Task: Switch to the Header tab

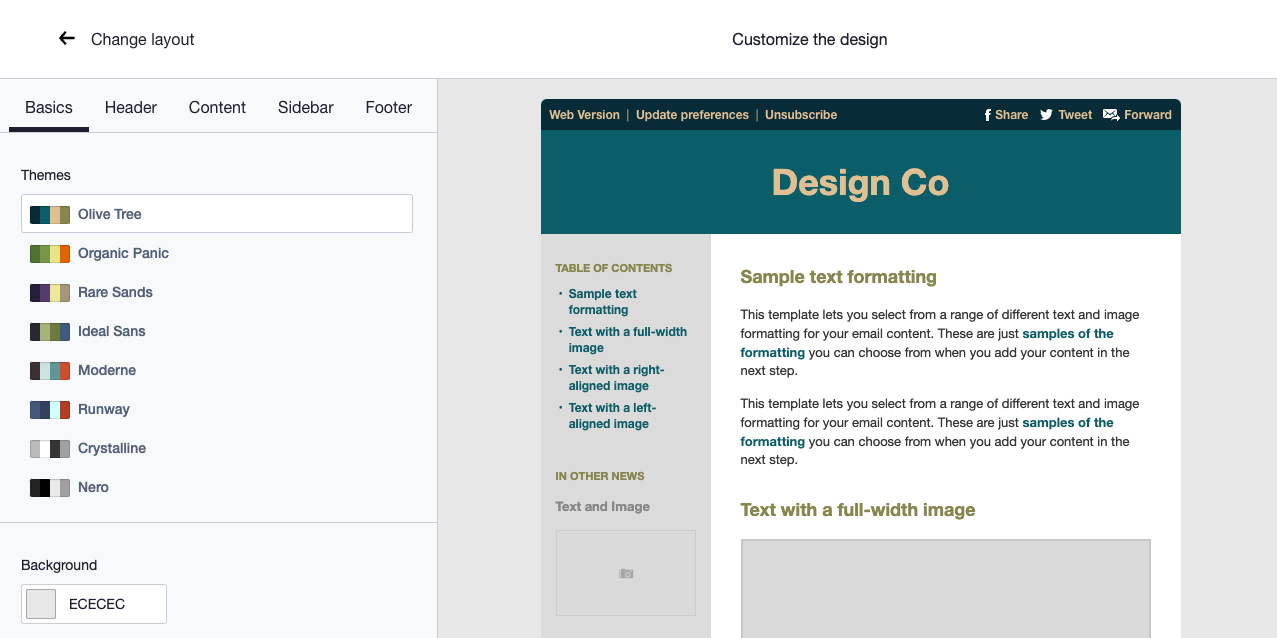Action: [x=130, y=107]
